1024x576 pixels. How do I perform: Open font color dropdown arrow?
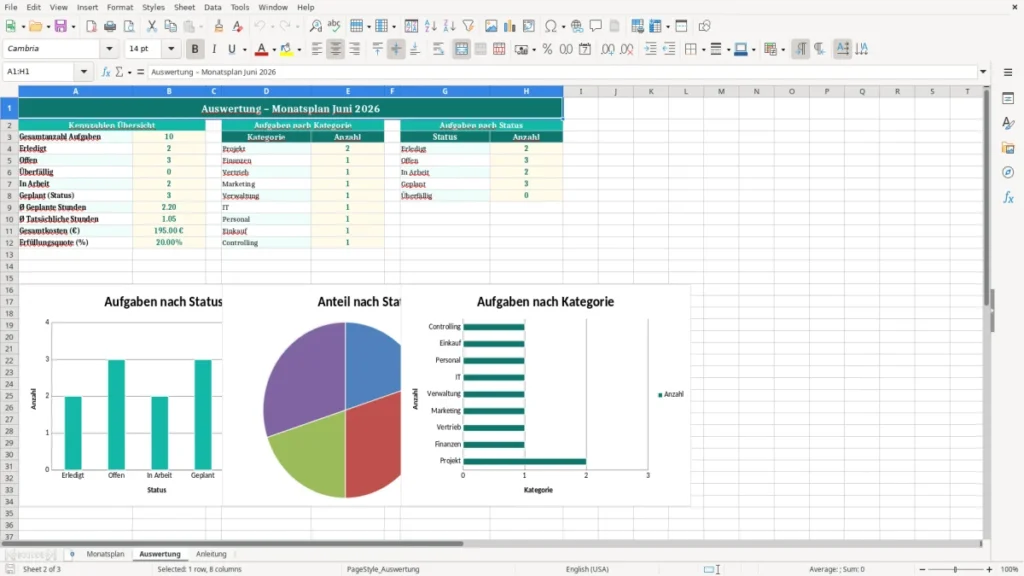274,50
